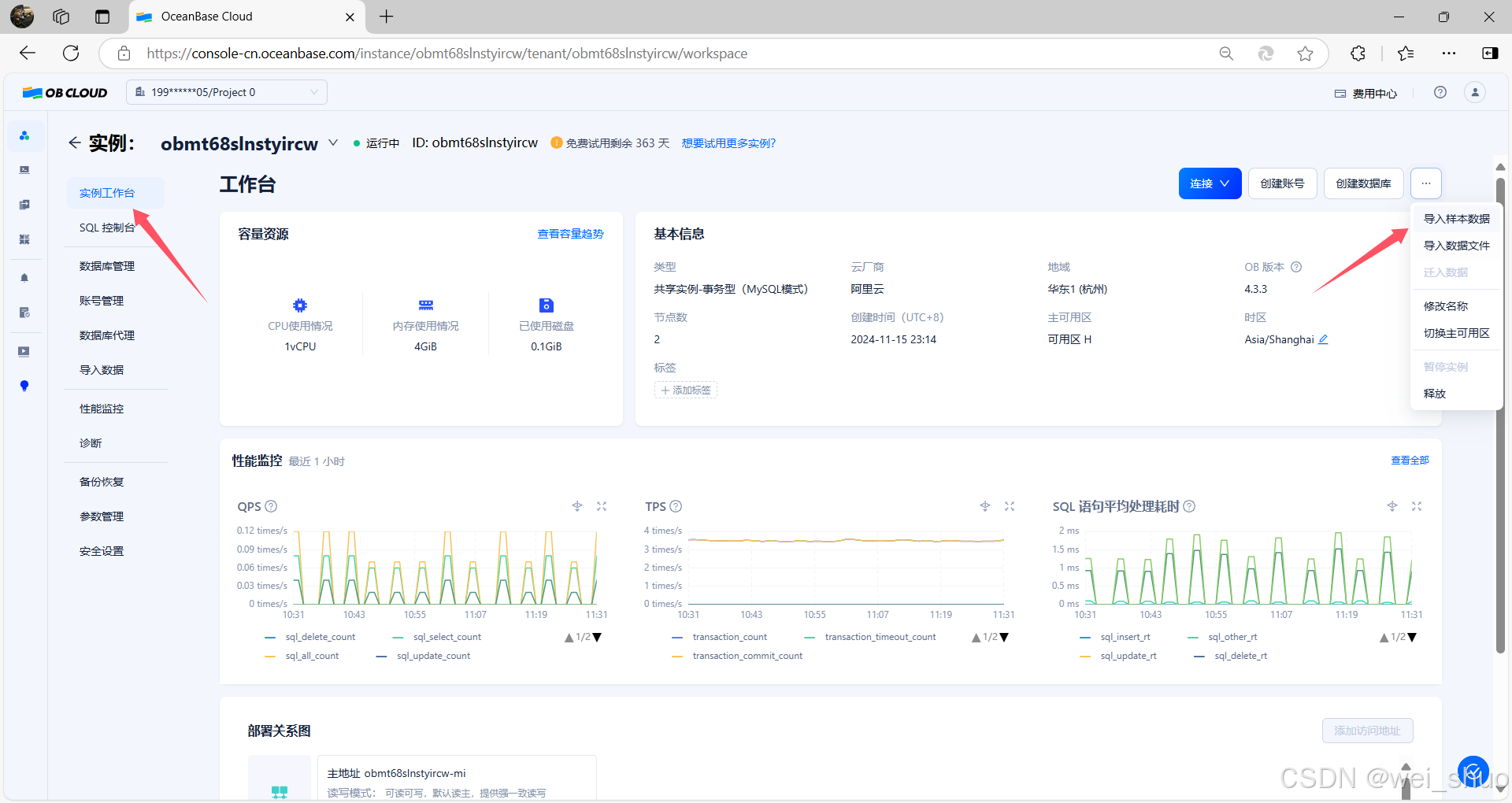Viewport: 1512px width, 803px height.
Task: Expand the TPS chart to fullscreen
Action: (x=1010, y=506)
